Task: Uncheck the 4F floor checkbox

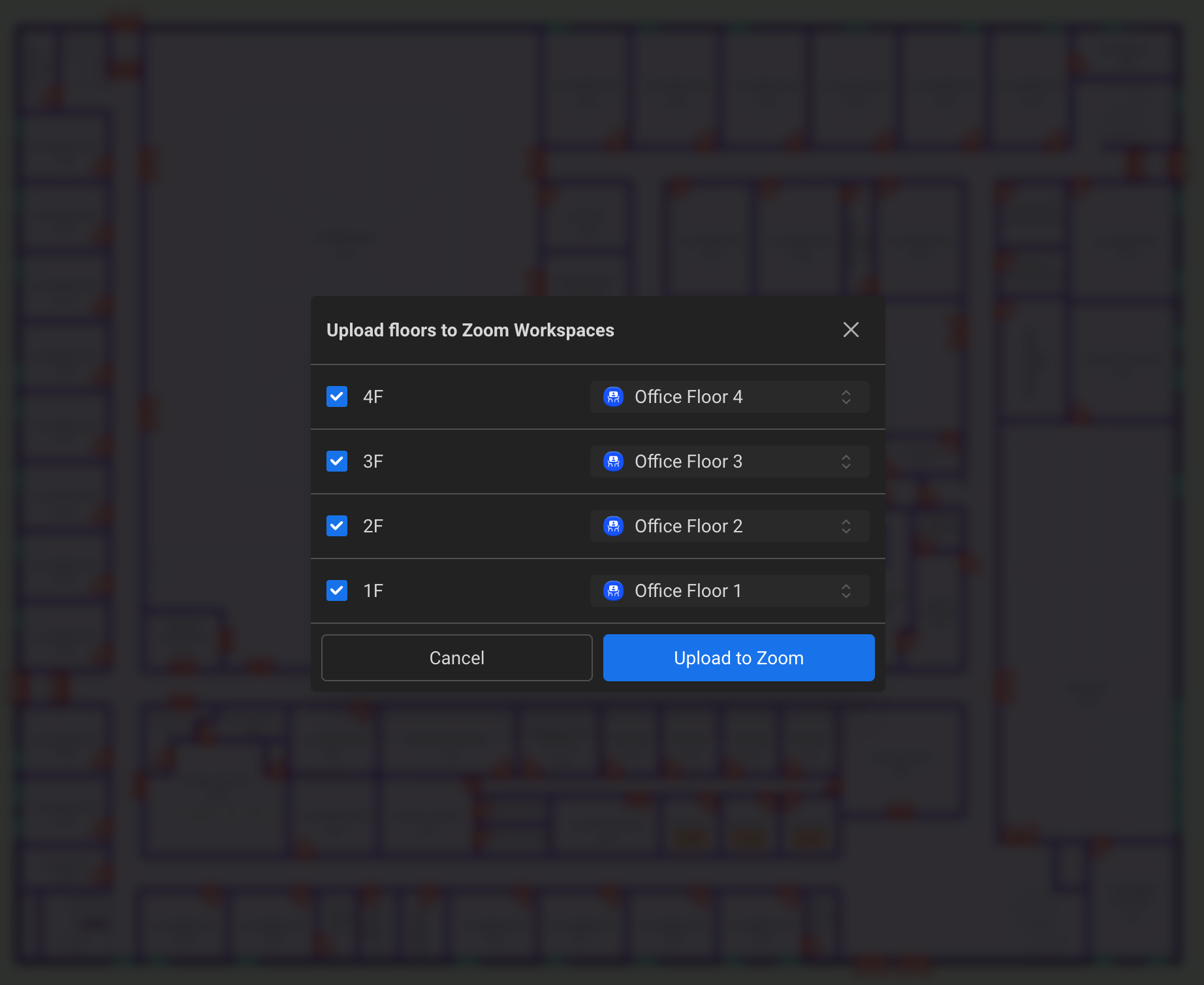Action: point(336,396)
